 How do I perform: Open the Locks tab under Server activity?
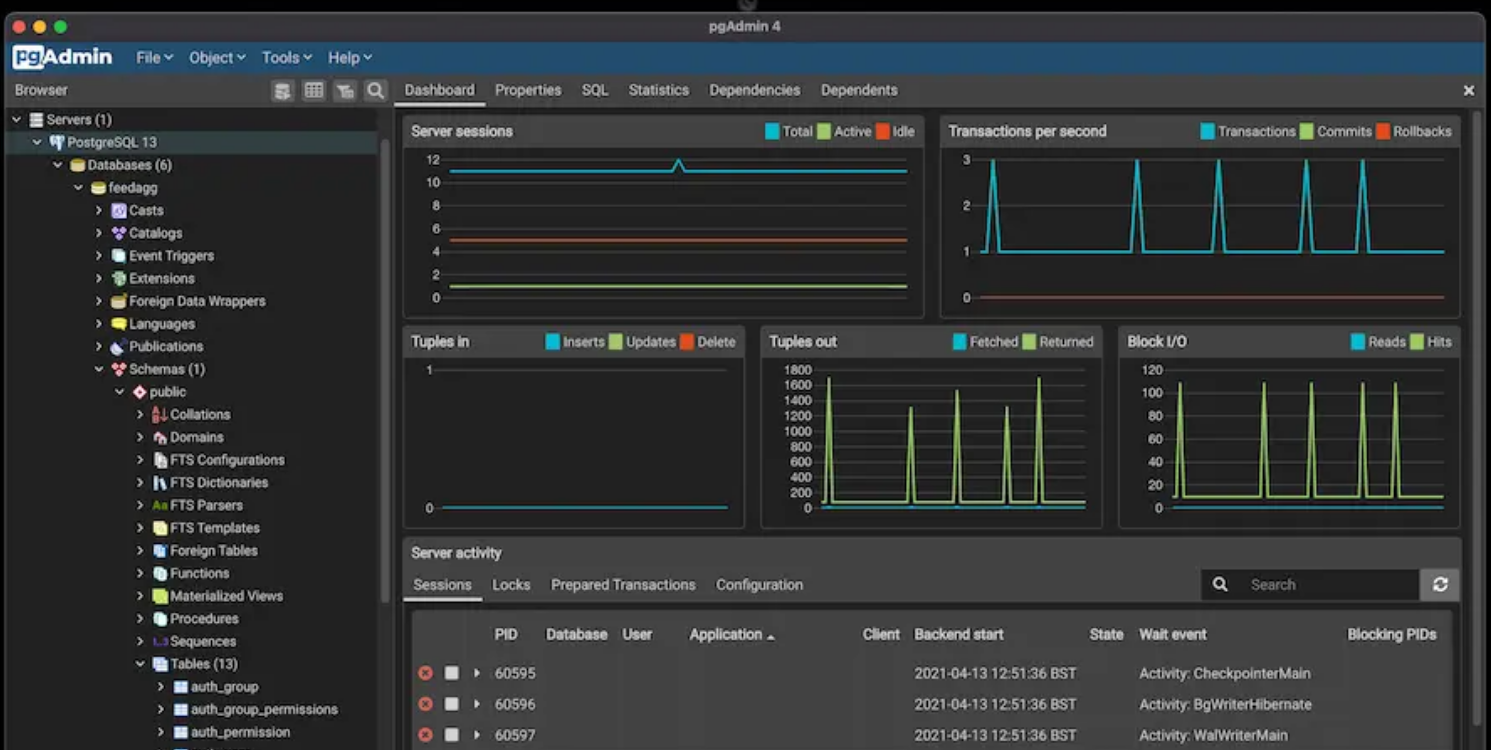(511, 584)
